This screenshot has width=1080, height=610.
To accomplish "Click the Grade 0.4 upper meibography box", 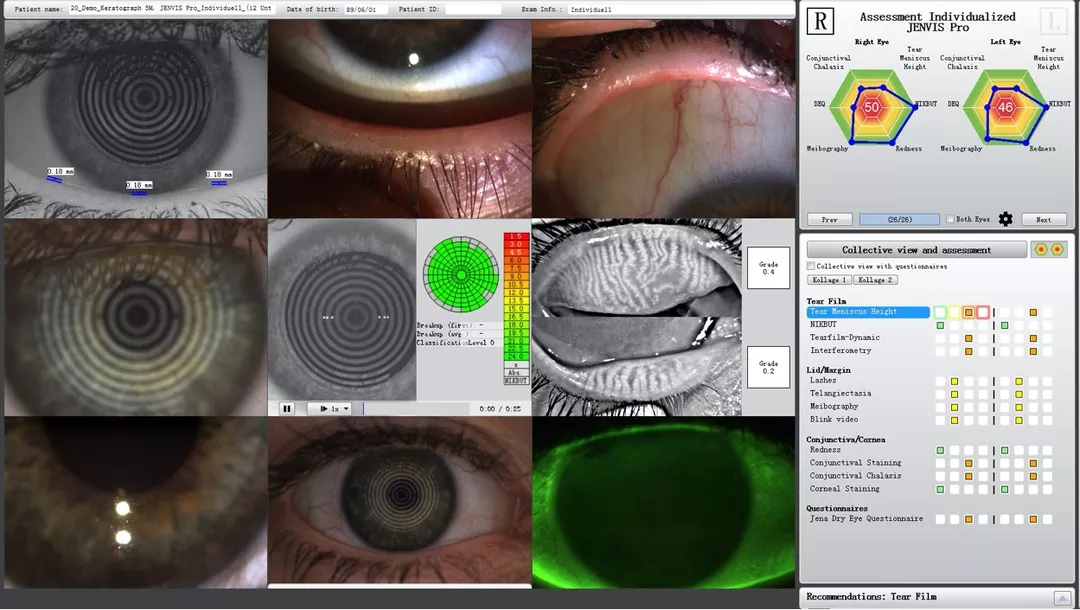I will pos(768,267).
